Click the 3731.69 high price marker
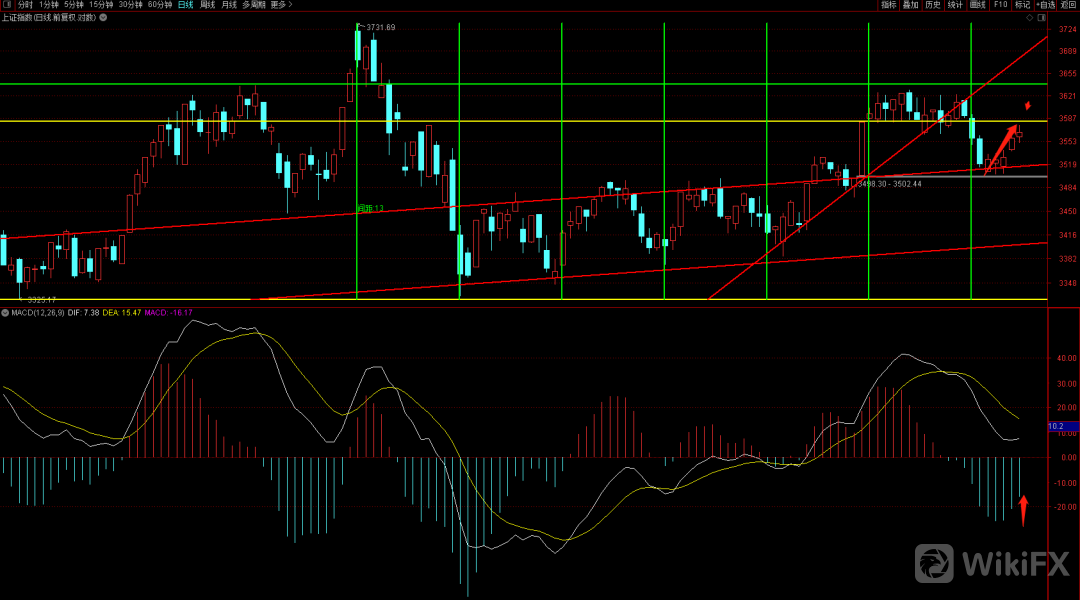This screenshot has width=1080, height=600. point(380,27)
